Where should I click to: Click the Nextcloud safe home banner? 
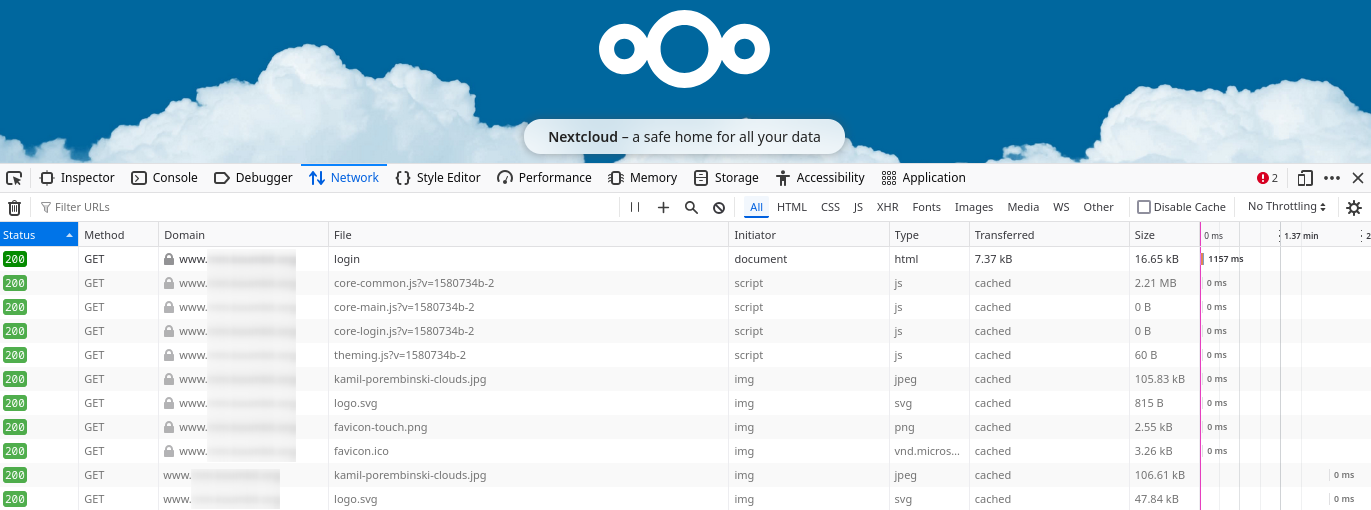click(684, 137)
